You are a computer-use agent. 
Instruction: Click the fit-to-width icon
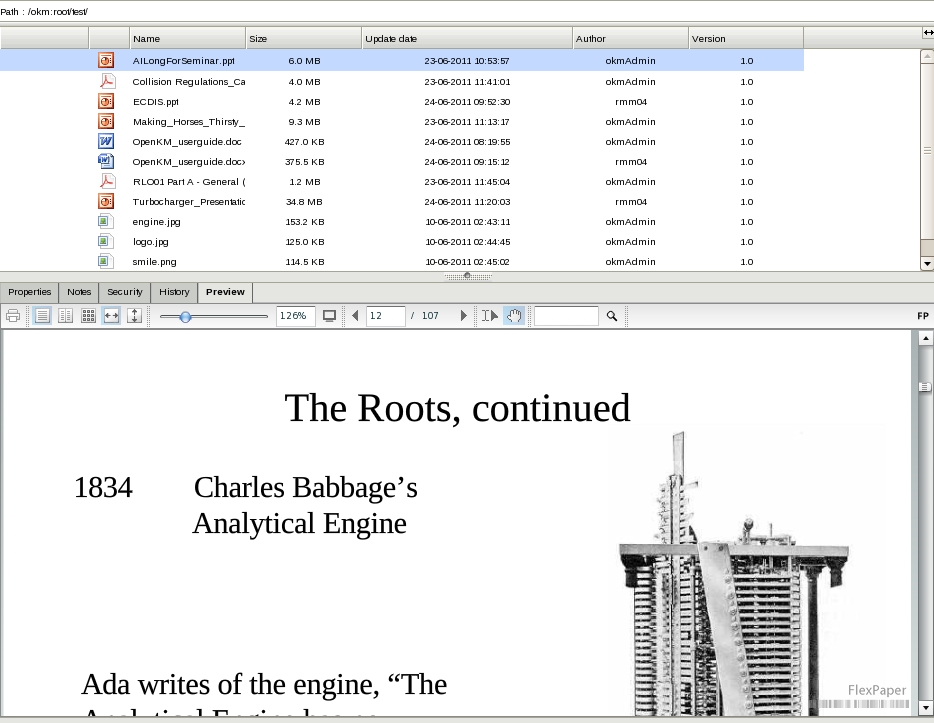point(112,315)
